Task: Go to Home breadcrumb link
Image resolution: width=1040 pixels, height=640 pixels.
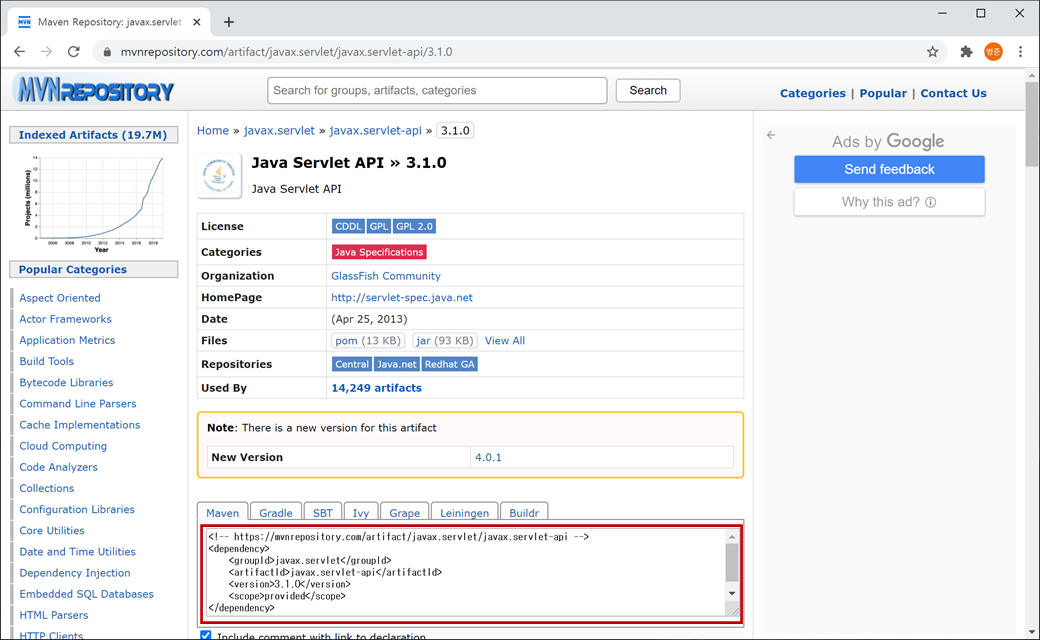Action: point(213,131)
